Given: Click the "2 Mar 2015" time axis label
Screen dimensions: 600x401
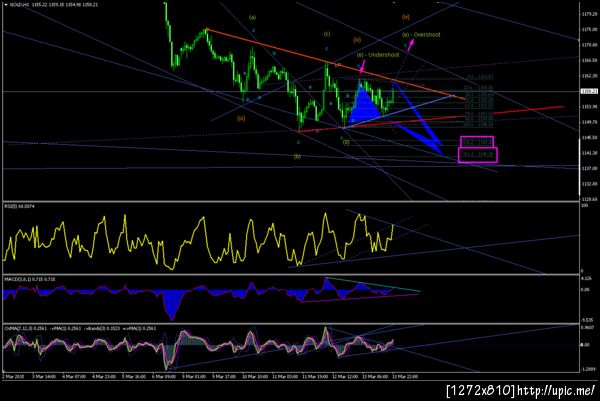Looking at the screenshot, I should pyautogui.click(x=13, y=377).
